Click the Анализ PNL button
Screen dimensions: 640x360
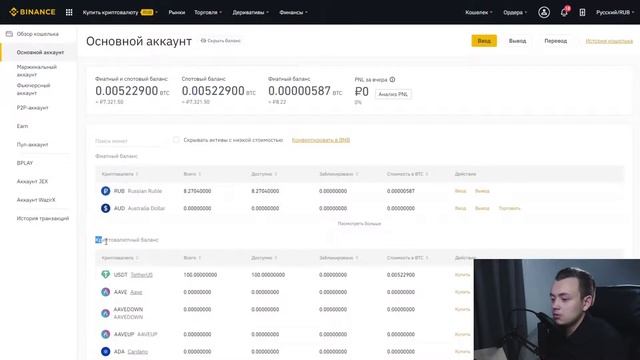[393, 94]
